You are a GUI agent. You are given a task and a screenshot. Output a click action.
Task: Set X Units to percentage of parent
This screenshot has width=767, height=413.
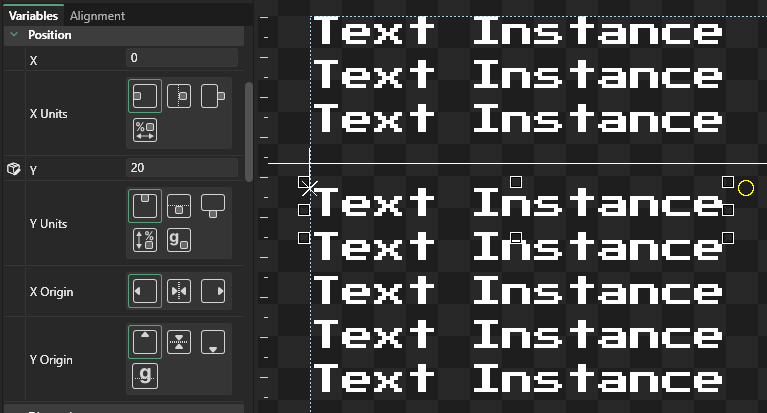pyautogui.click(x=145, y=131)
